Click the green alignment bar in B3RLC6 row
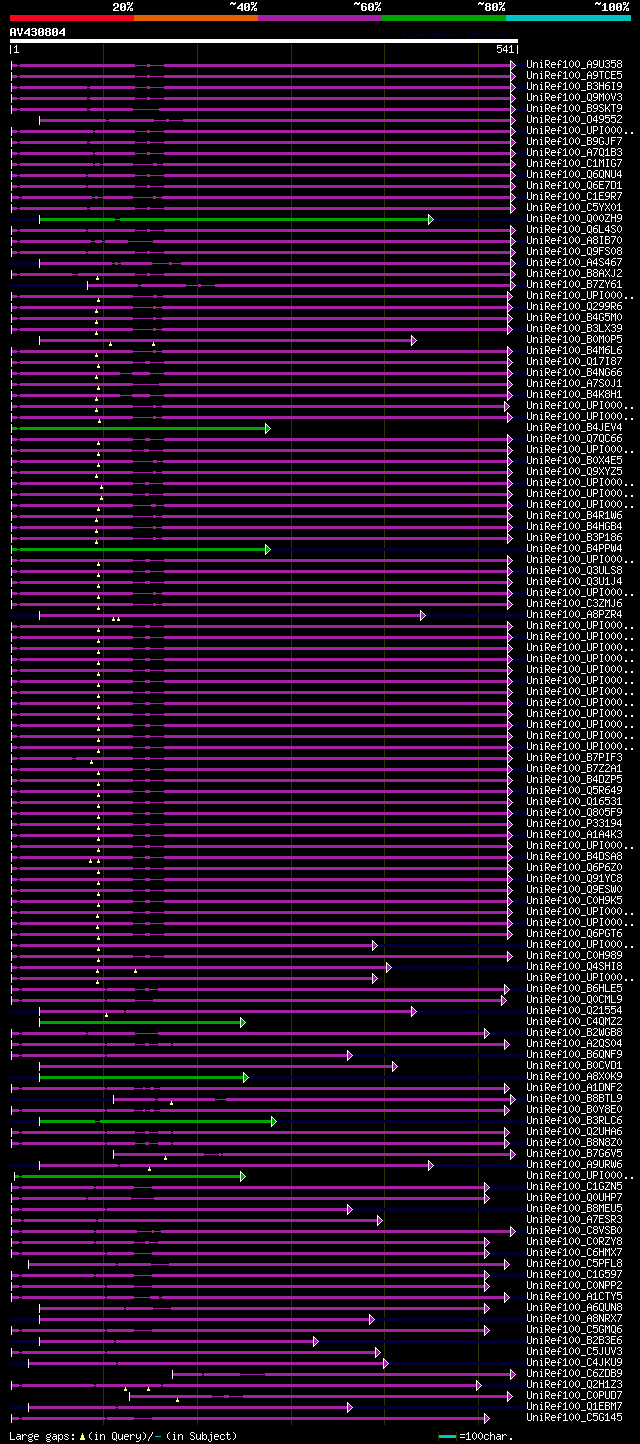Image resolution: width=640 pixels, height=1444 pixels. click(x=157, y=1121)
